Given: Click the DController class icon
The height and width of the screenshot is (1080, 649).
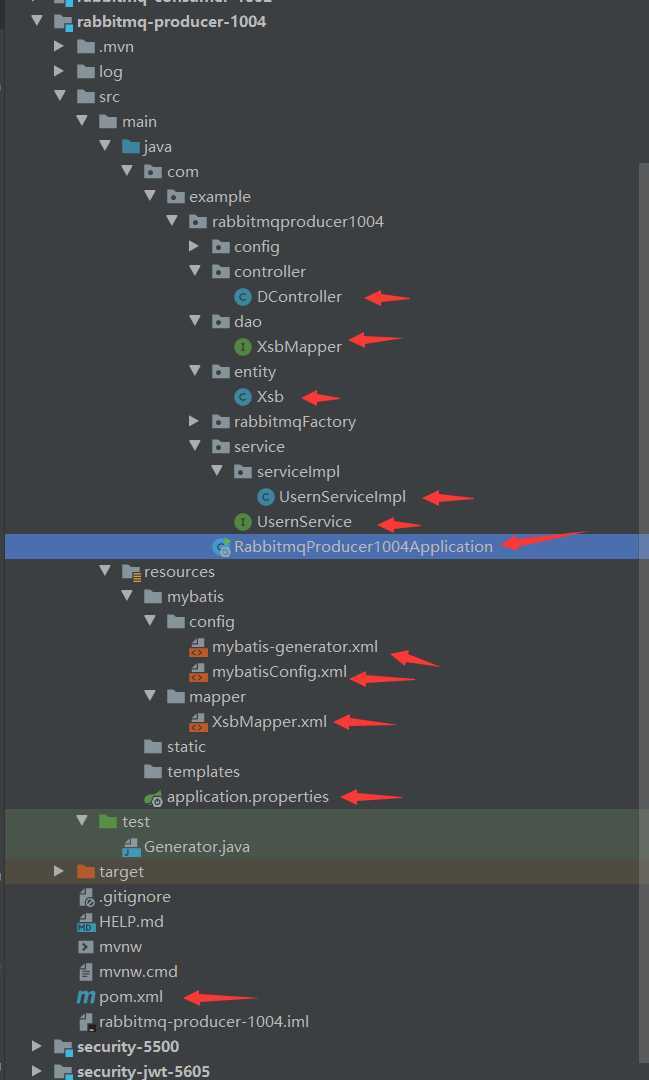Looking at the screenshot, I should click(243, 297).
